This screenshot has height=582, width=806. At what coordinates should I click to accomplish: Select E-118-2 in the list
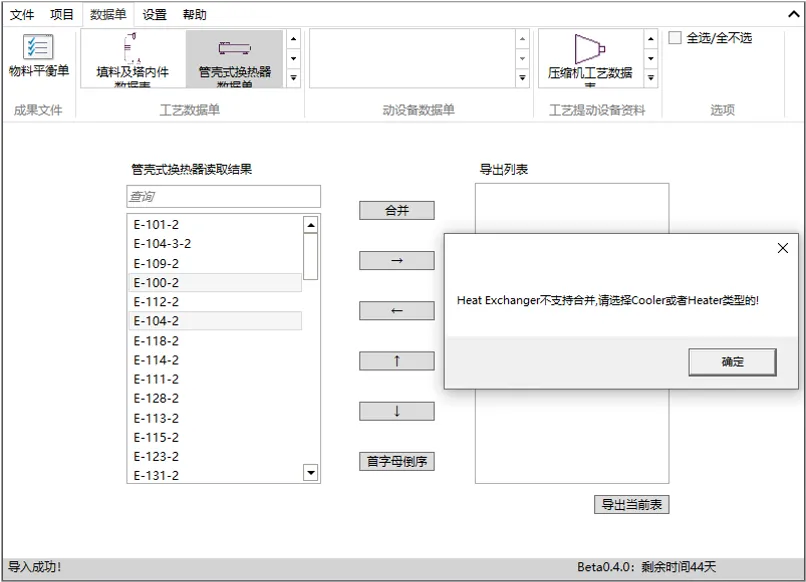215,340
